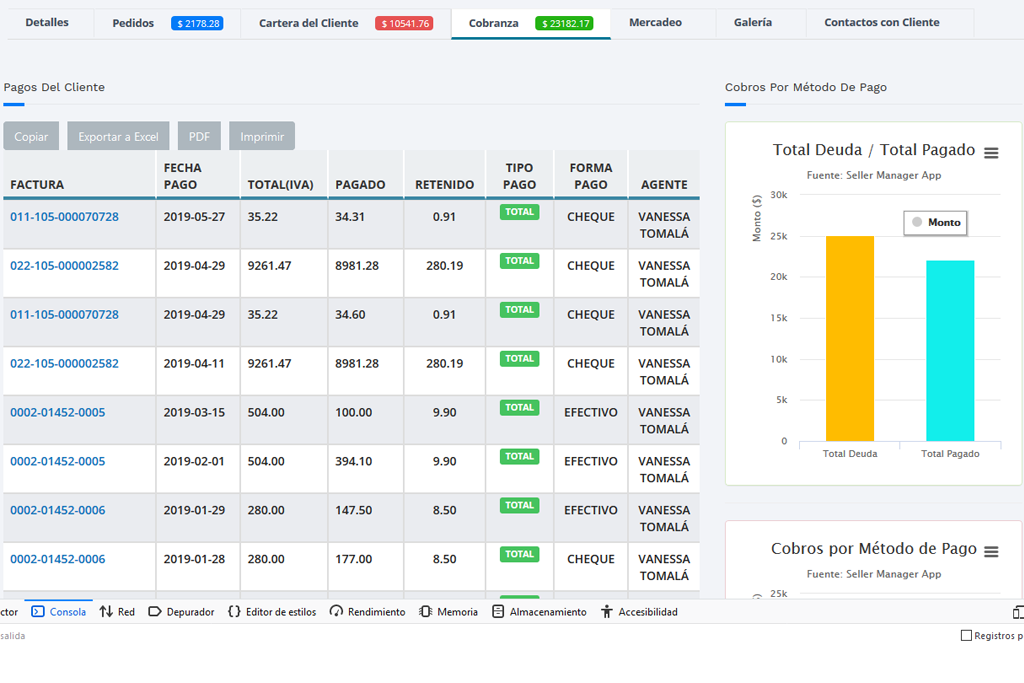Screen dimensions: 1024x683
Task: Open invoice 0002-01452-0005 paid 2019-02-01
Action: [57, 462]
